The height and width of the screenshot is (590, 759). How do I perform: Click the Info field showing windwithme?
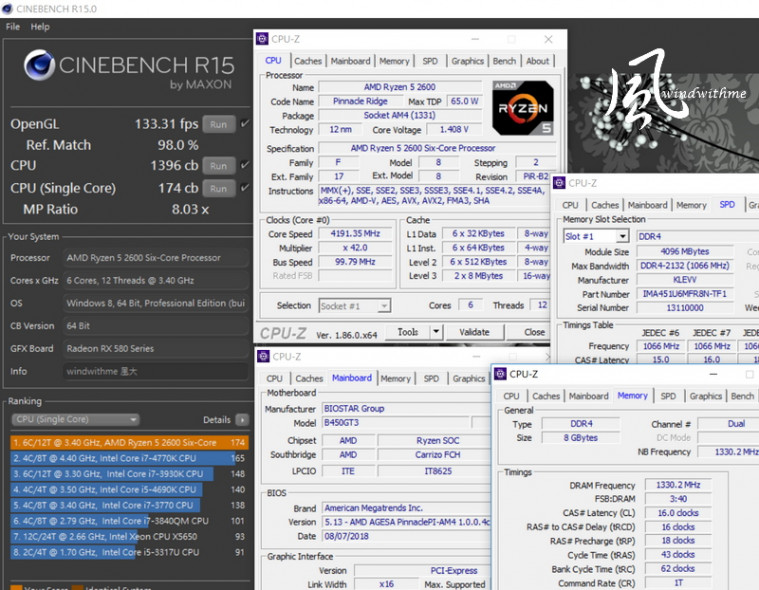coord(155,370)
